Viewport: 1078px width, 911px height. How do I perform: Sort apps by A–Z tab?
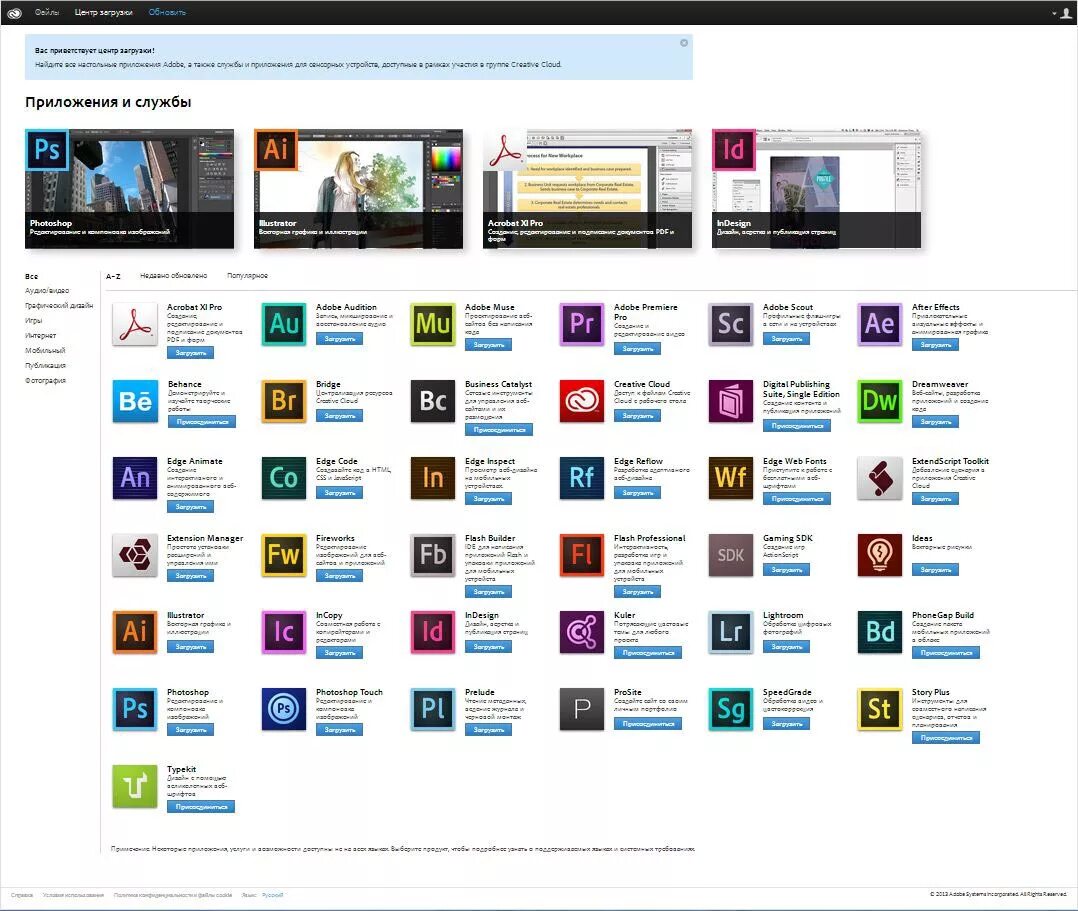113,276
